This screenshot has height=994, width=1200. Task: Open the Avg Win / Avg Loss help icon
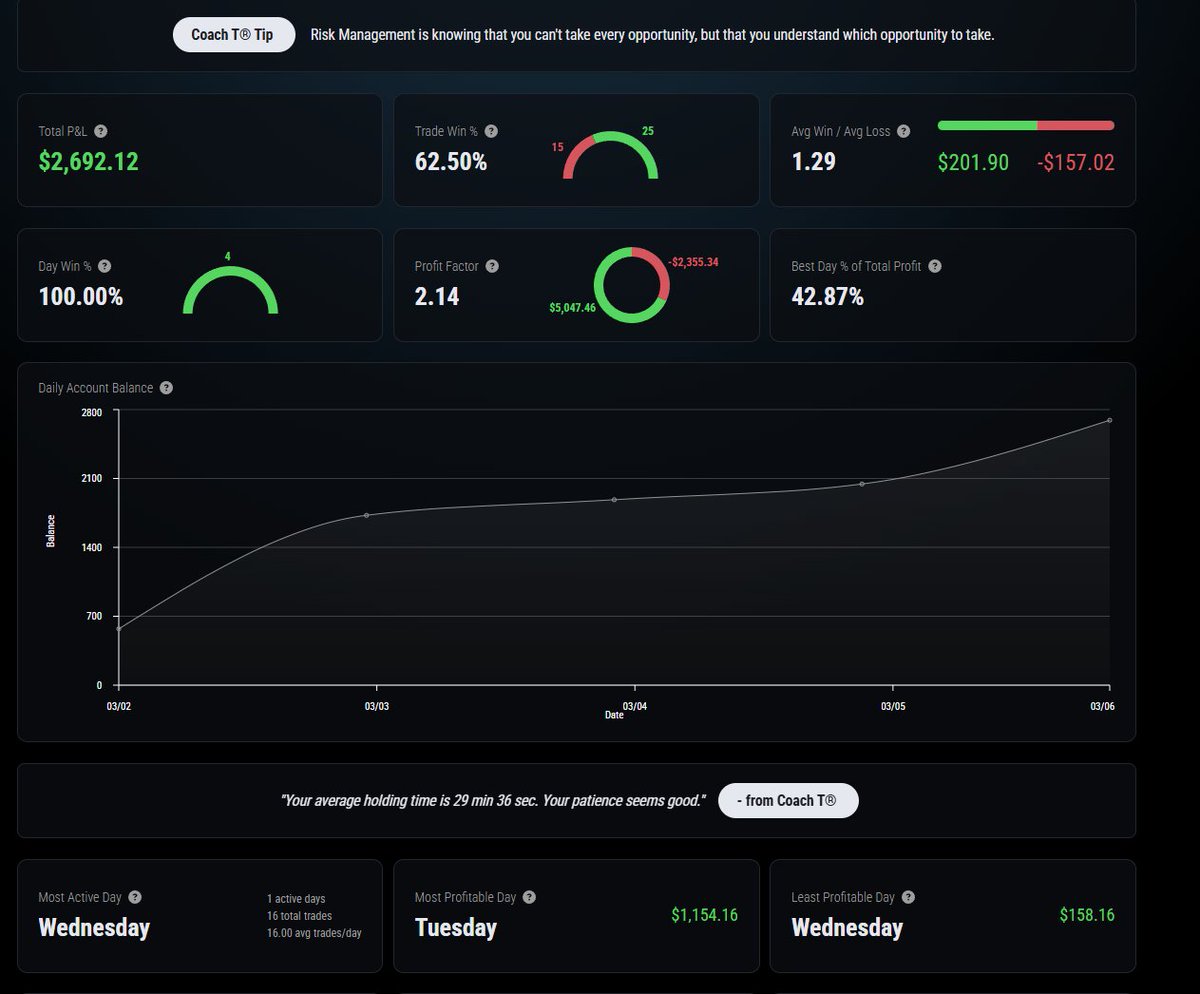click(904, 131)
